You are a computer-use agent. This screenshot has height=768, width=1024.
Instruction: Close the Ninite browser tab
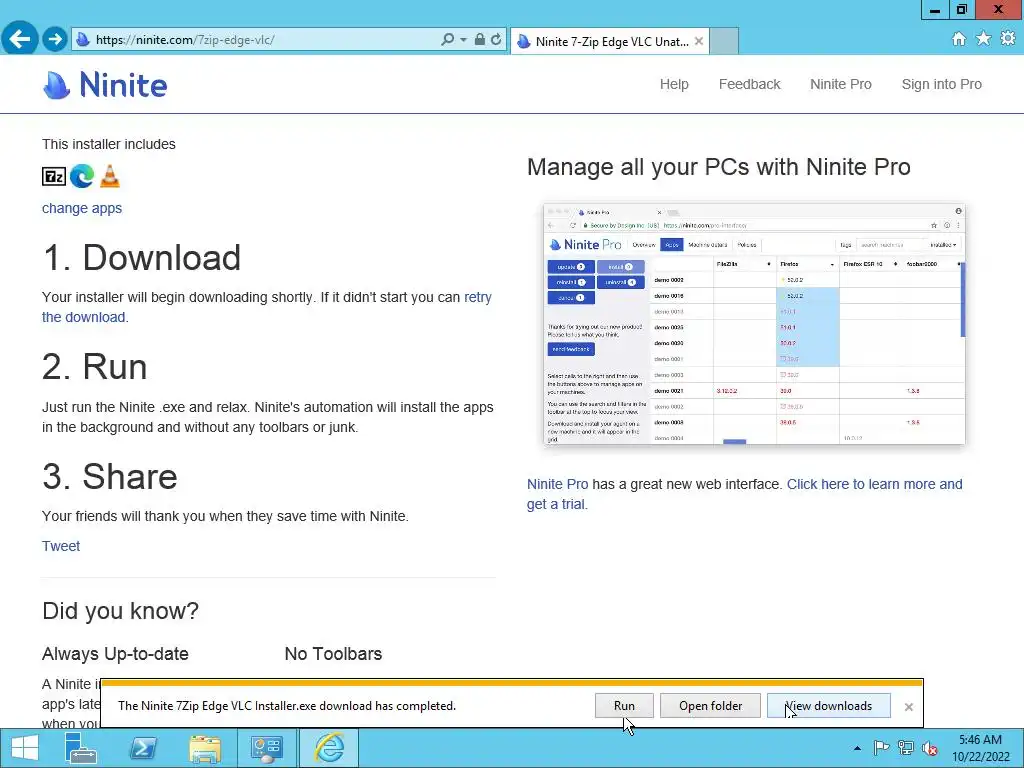[x=699, y=41]
